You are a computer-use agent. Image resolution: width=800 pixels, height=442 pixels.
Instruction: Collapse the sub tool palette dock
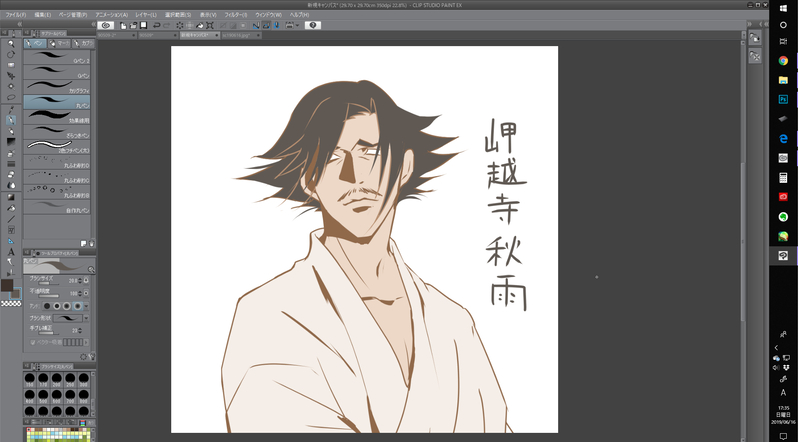pos(94,24)
